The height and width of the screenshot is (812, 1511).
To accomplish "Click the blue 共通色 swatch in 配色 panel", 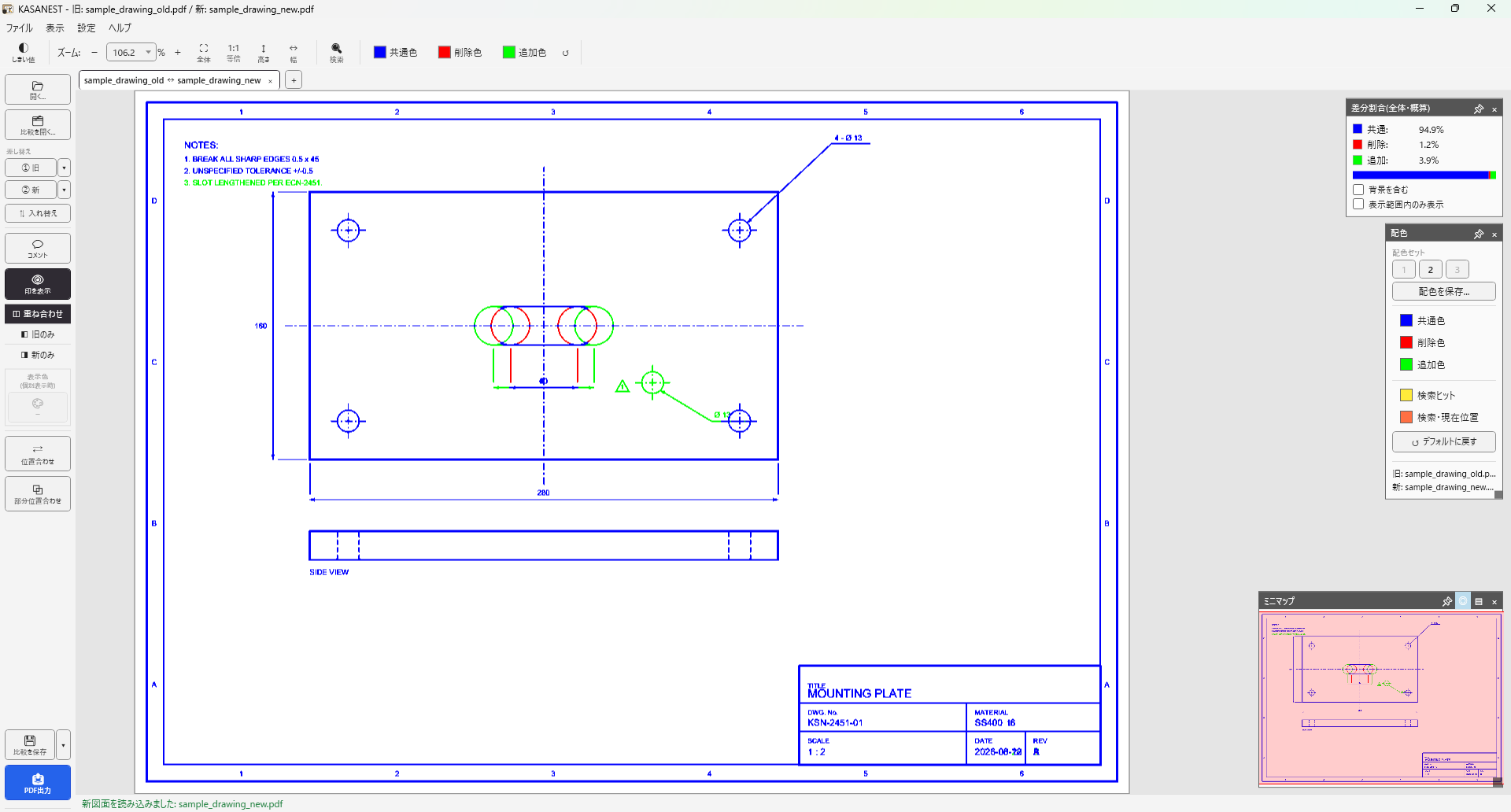I will (1406, 320).
